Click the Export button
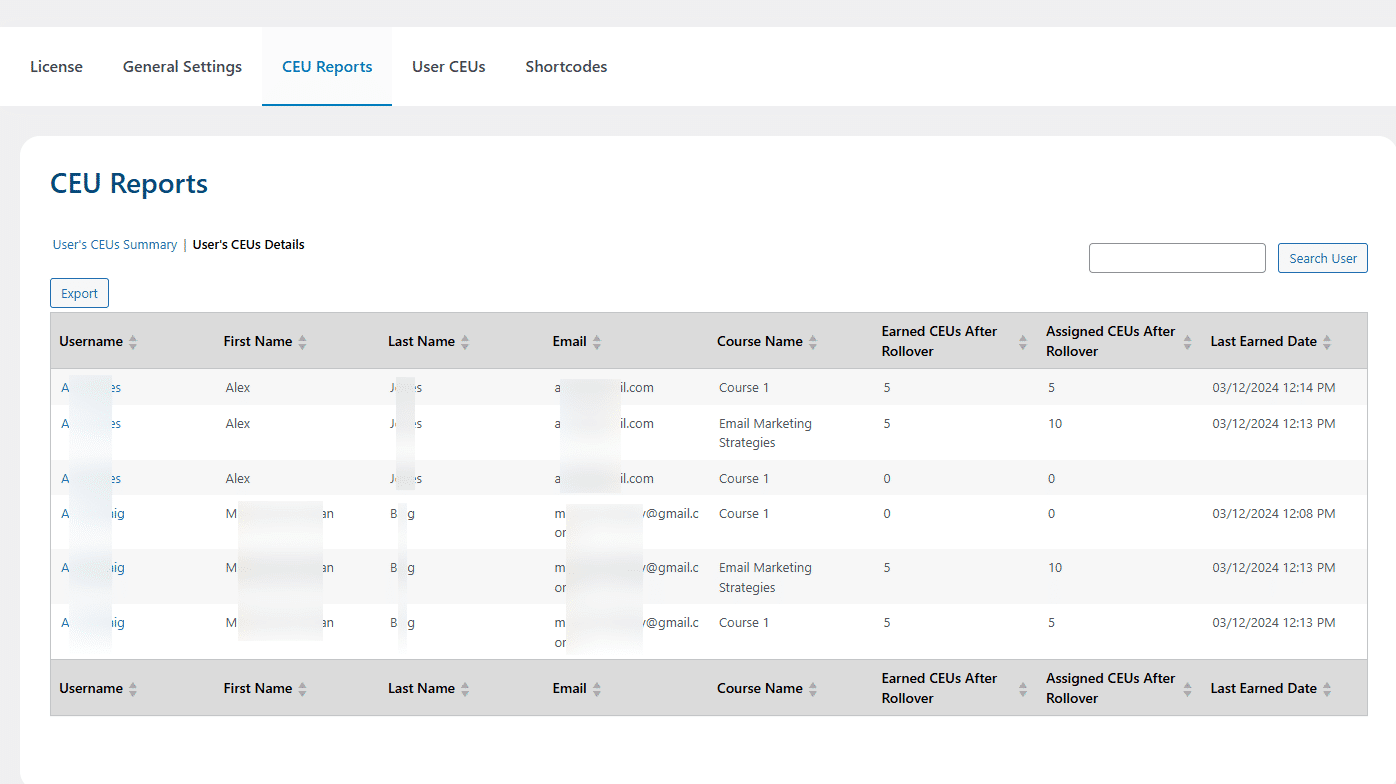Image resolution: width=1396 pixels, height=784 pixels. pyautogui.click(x=79, y=293)
